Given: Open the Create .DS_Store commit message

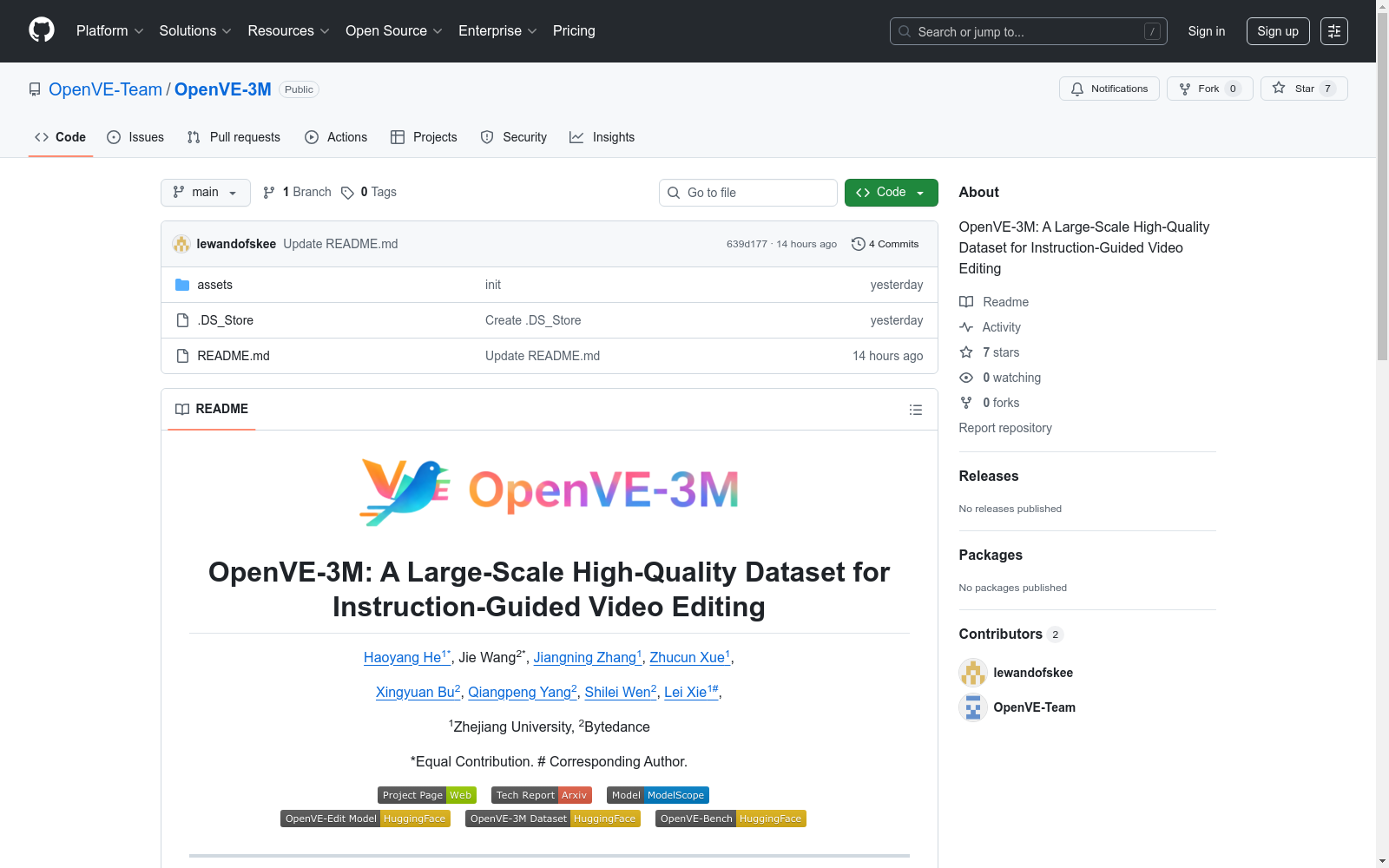Looking at the screenshot, I should pyautogui.click(x=533, y=320).
